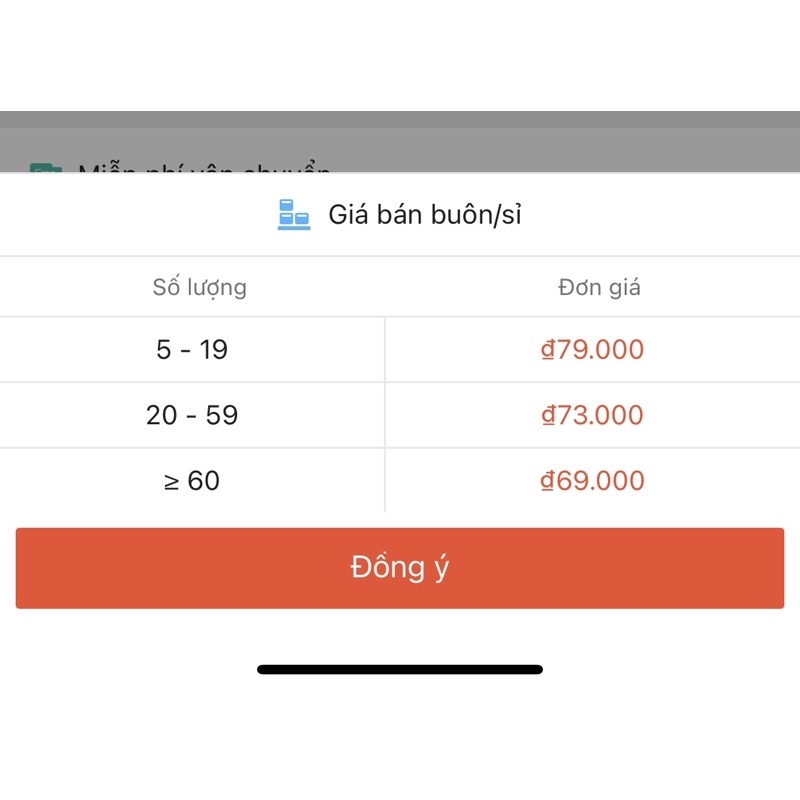Tap the darker gray strip atop the overlay
This screenshot has width=800, height=800.
(x=400, y=119)
